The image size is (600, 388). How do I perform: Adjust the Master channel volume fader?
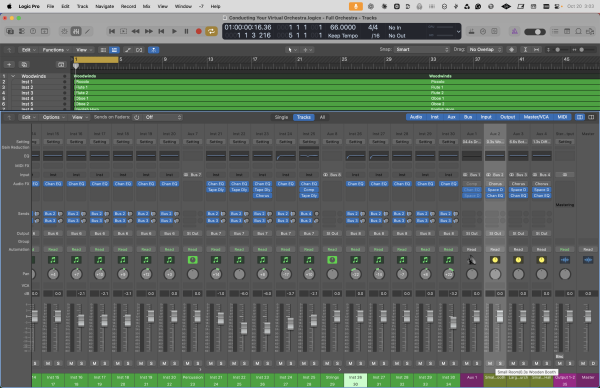tap(588, 316)
